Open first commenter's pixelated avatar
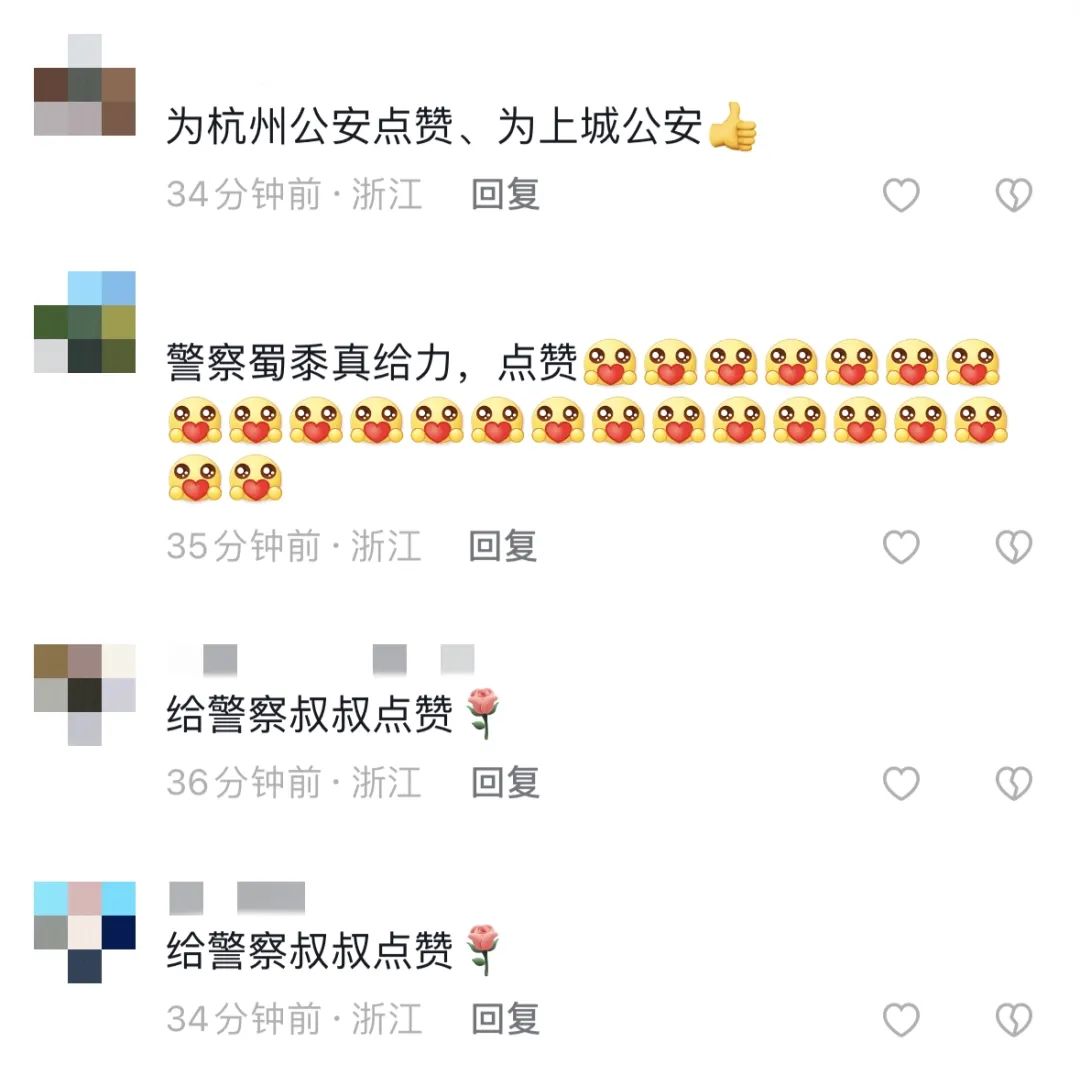Viewport: 1080px width, 1075px height. click(85, 85)
